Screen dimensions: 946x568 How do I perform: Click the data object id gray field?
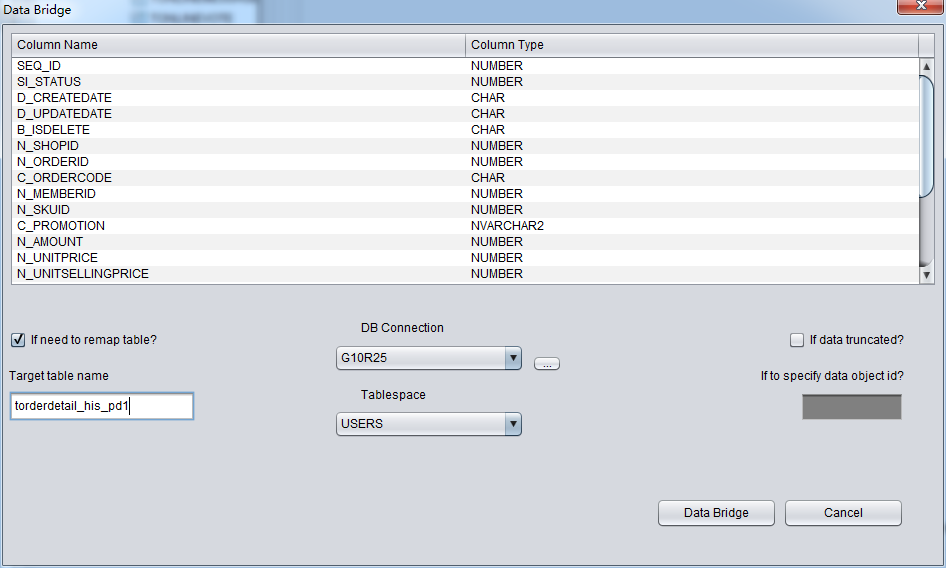tap(851, 407)
